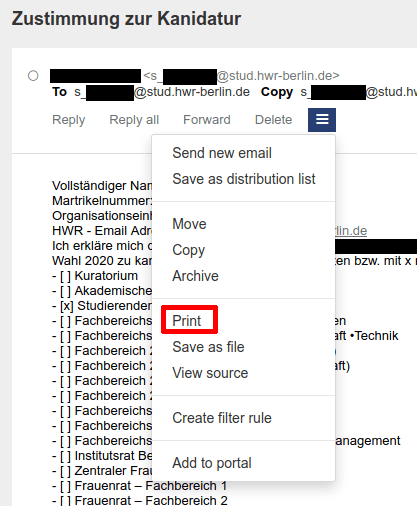417x506 pixels.
Task: Click the Zustimmung zur Kanidatur subject heading
Action: [x=126, y=18]
